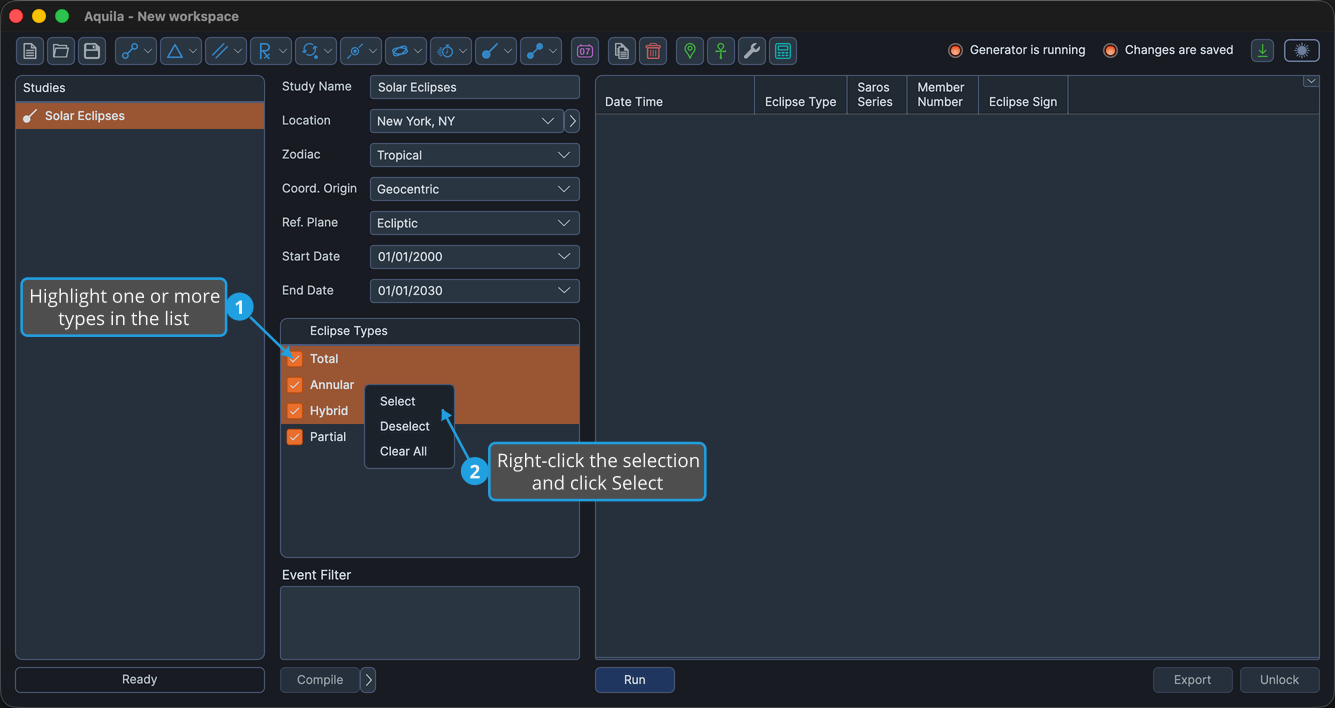Click the Eclipse Type column header
1335x708 pixels.
[x=800, y=95]
